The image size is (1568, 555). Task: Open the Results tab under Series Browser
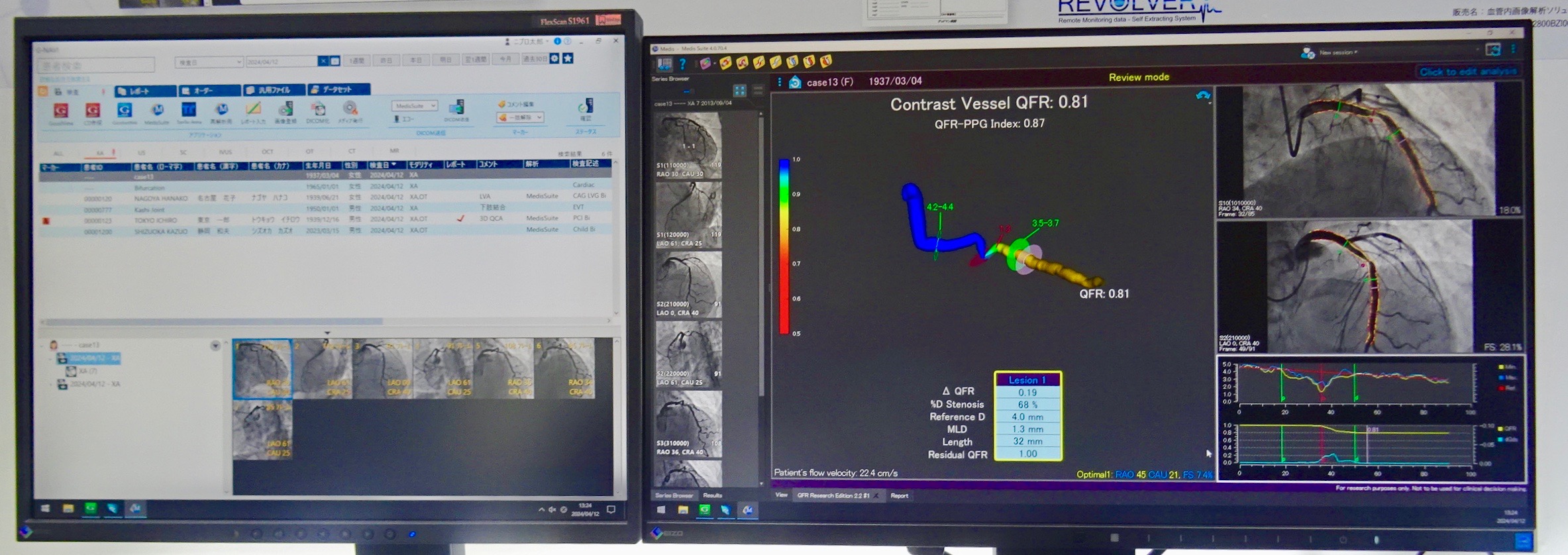(x=712, y=495)
